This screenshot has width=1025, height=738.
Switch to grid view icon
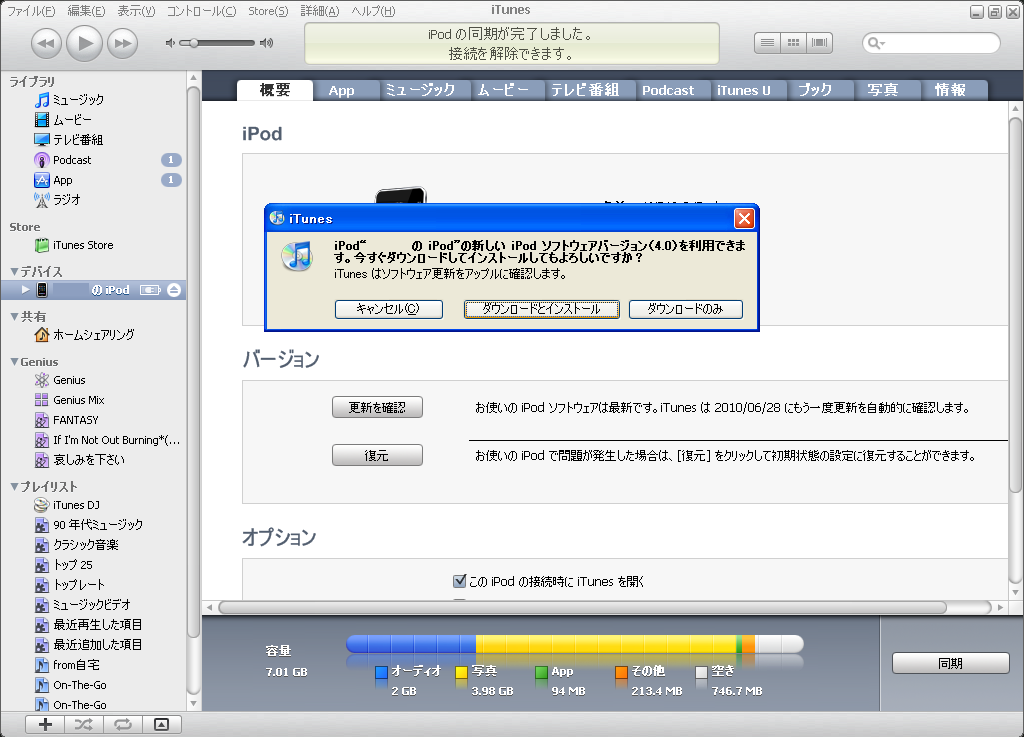point(794,42)
